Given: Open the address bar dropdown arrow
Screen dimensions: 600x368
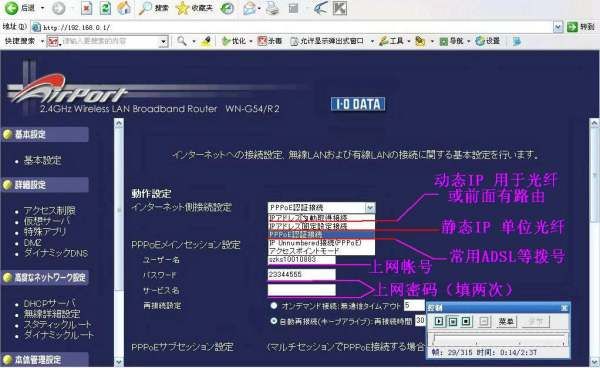Looking at the screenshot, I should tap(558, 27).
